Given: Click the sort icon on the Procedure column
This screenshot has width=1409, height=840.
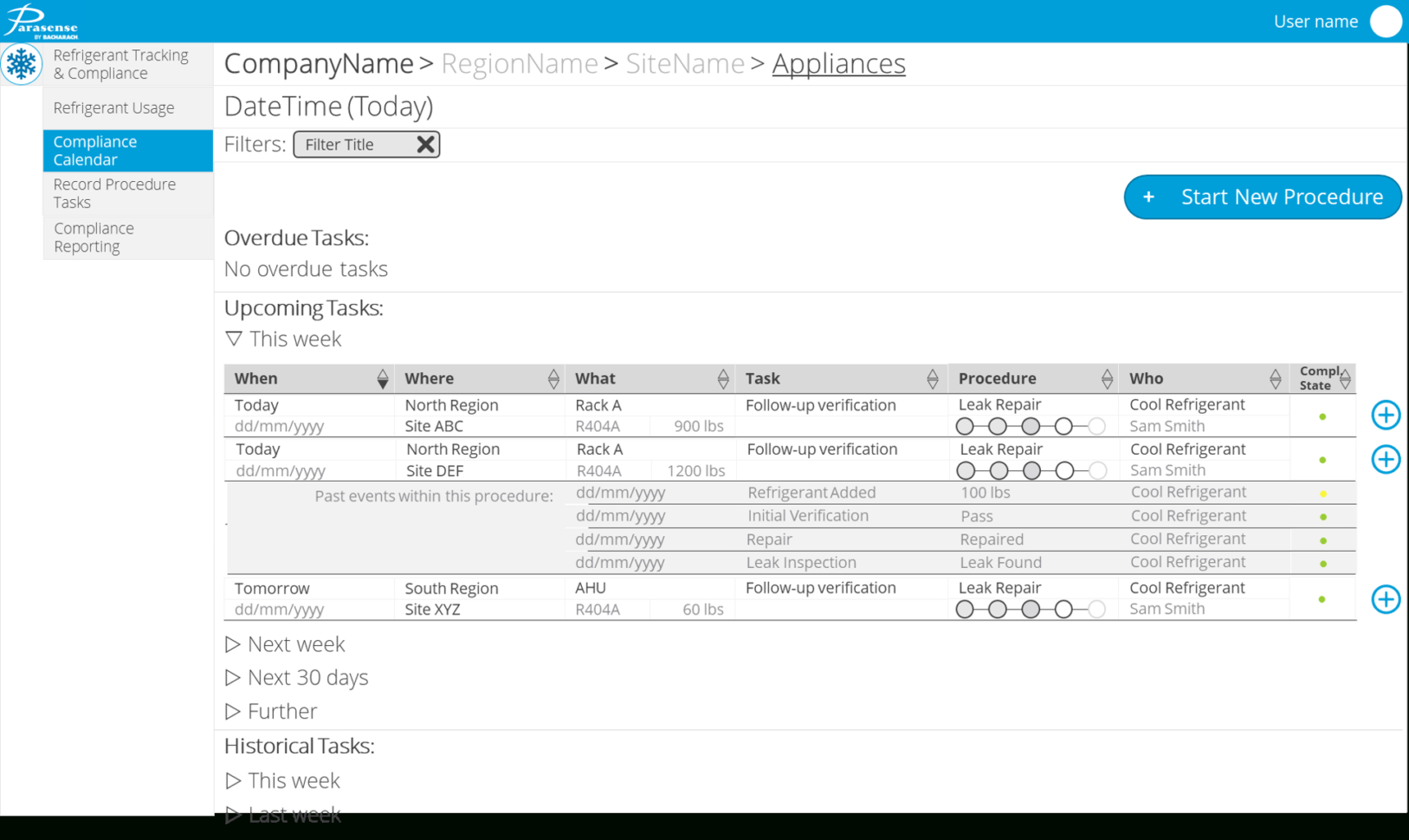Looking at the screenshot, I should [x=1107, y=378].
